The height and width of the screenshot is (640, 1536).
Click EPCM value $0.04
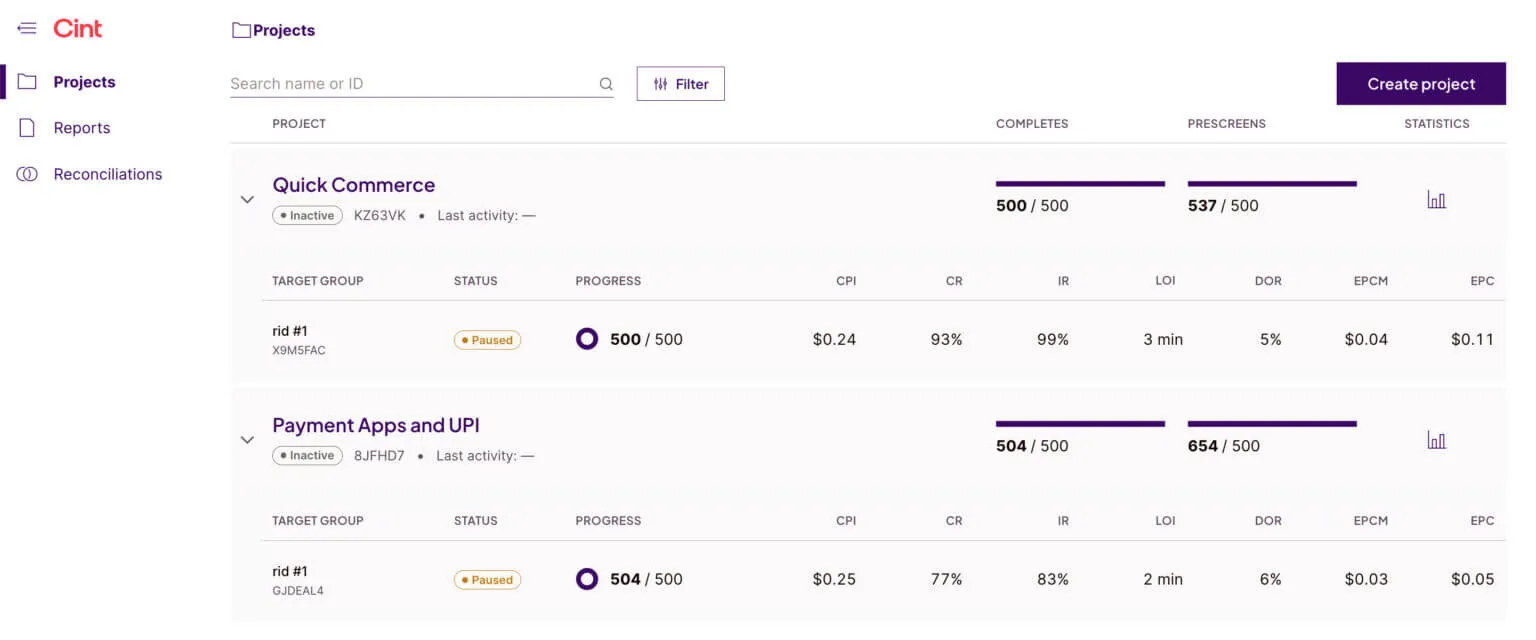point(1366,339)
